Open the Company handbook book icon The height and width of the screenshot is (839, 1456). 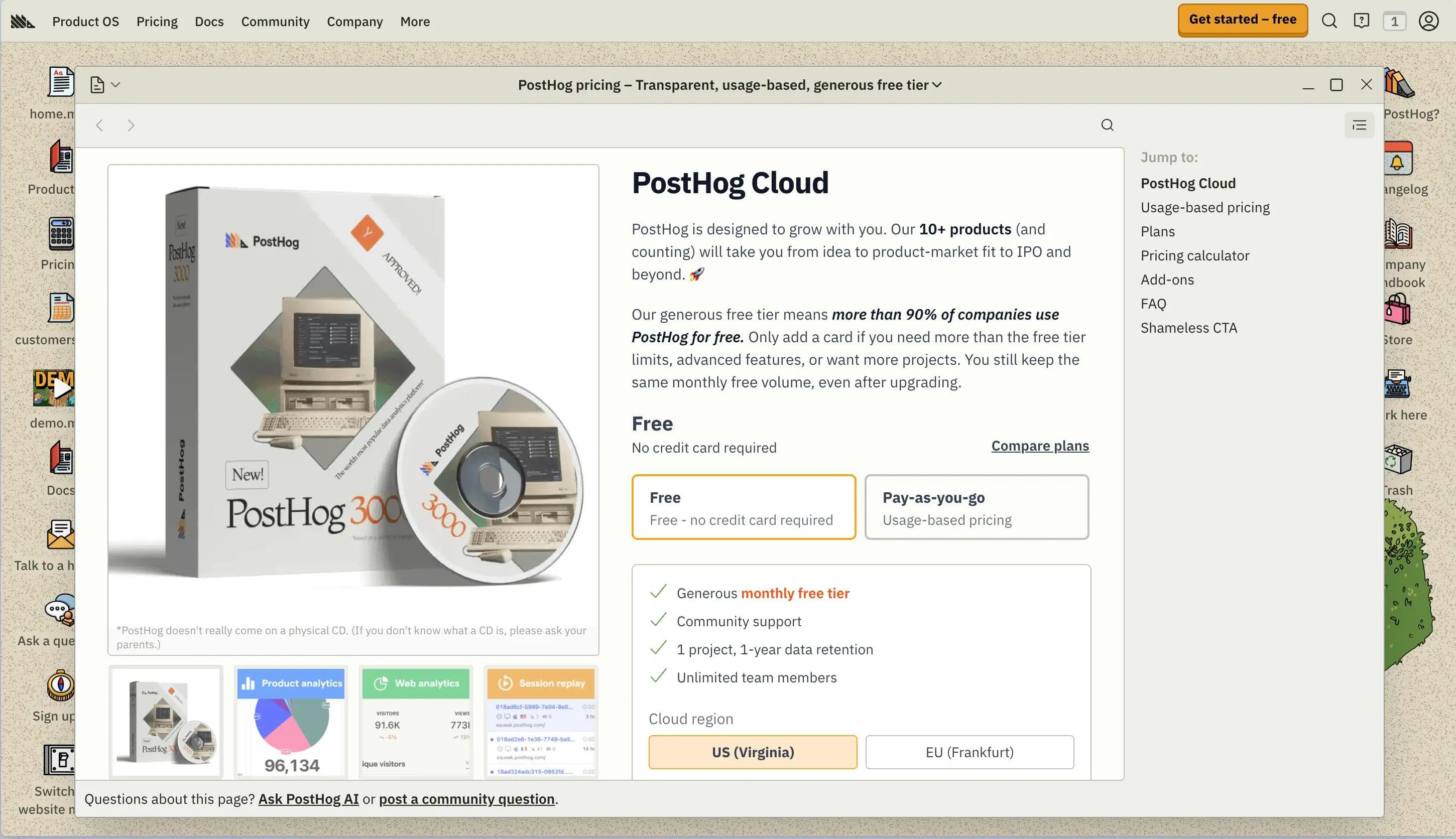1398,233
